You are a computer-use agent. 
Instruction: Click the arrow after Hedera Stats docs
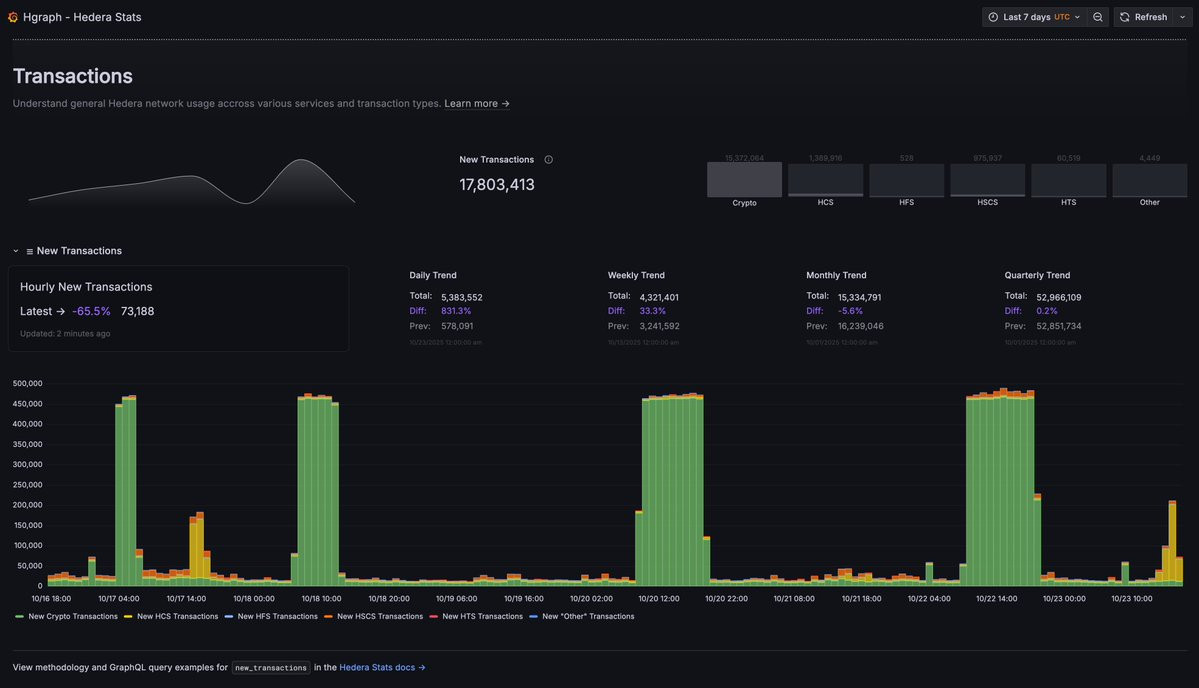(421, 667)
